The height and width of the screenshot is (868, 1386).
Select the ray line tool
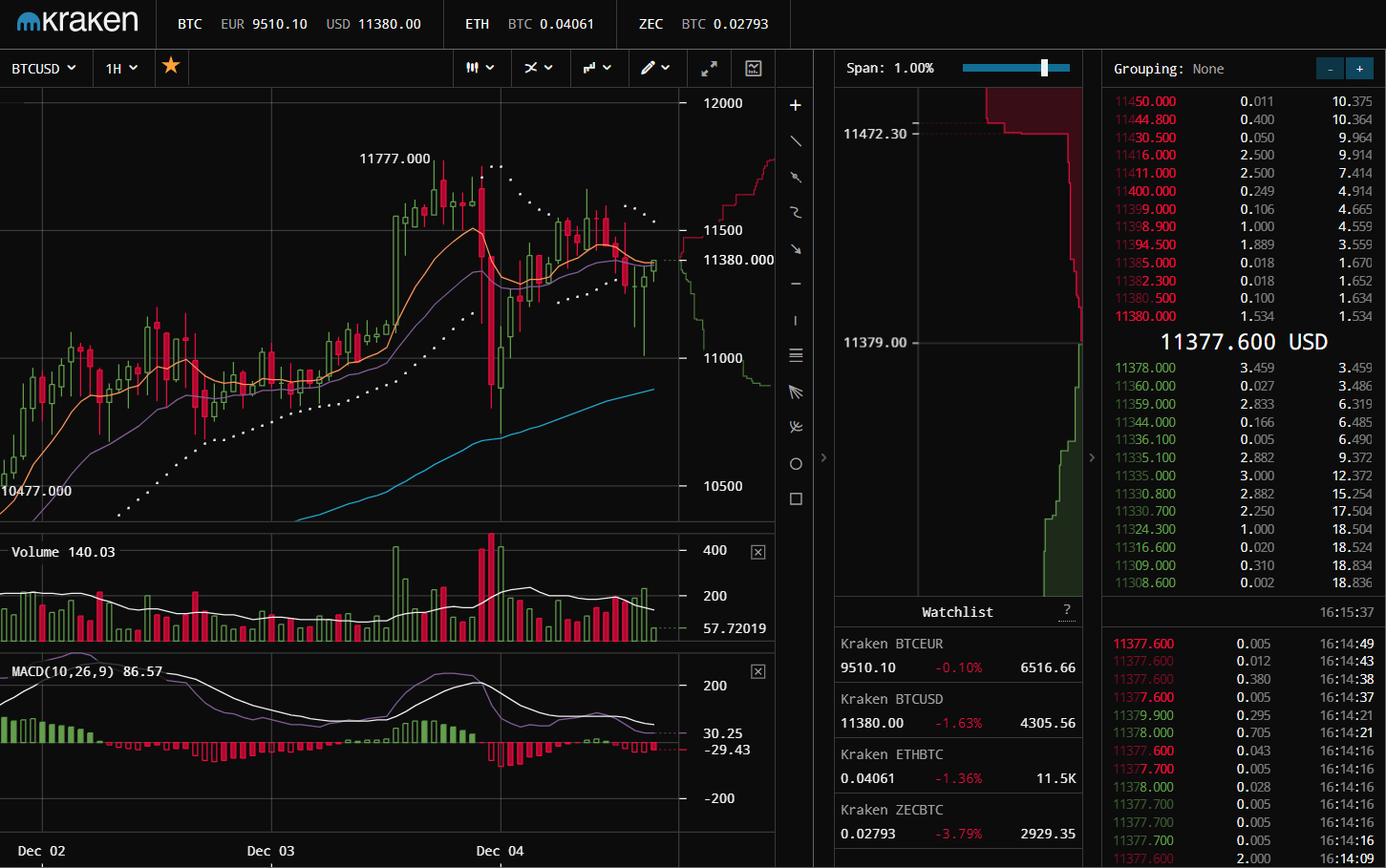(x=796, y=177)
